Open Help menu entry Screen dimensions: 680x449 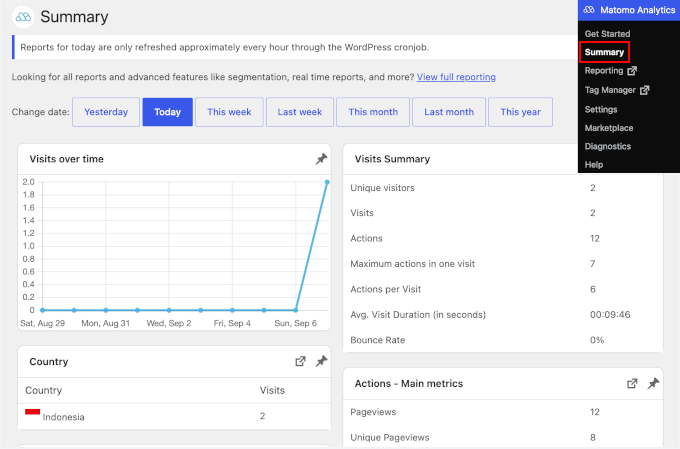[x=594, y=164]
